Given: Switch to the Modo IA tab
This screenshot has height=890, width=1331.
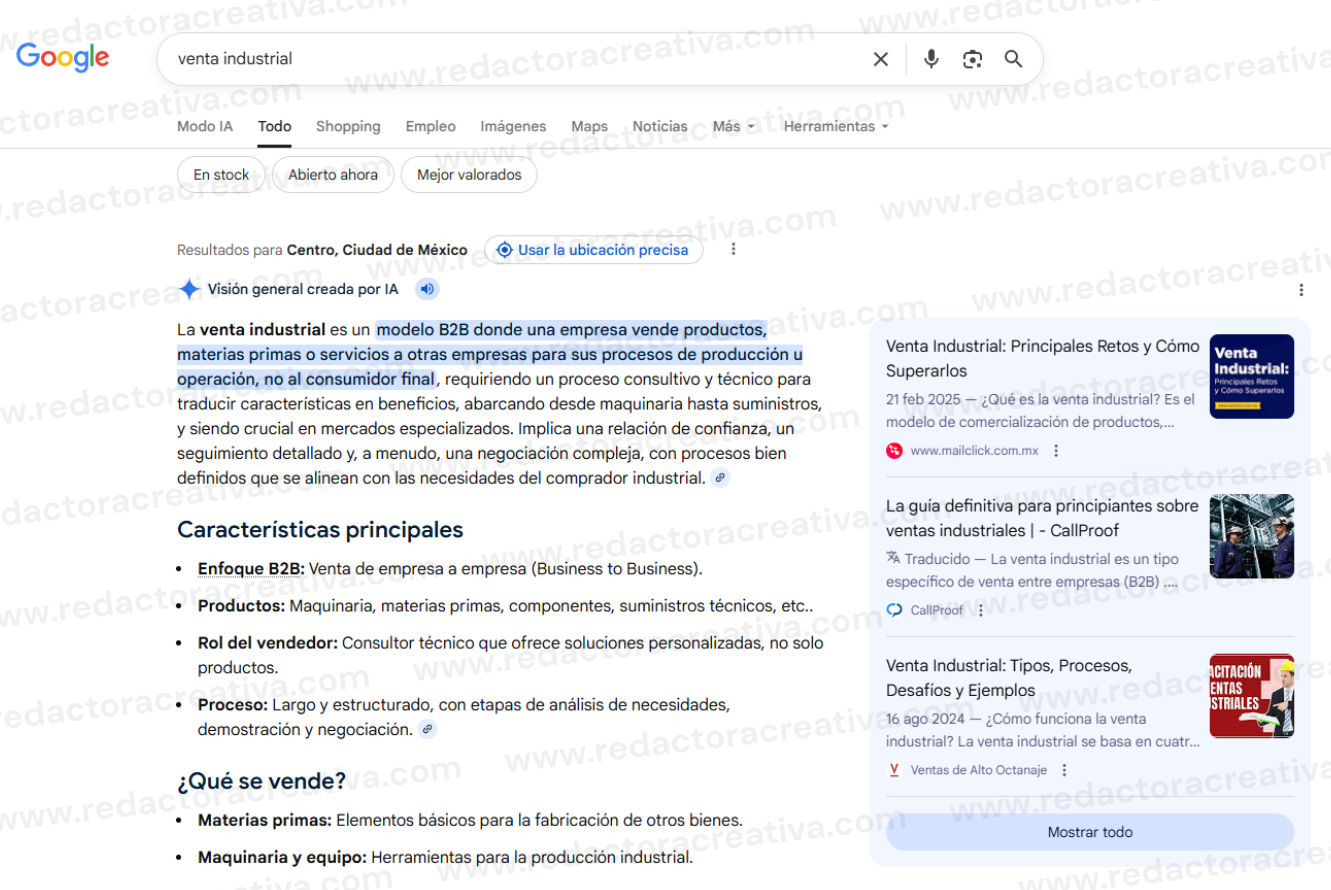Looking at the screenshot, I should (x=205, y=127).
